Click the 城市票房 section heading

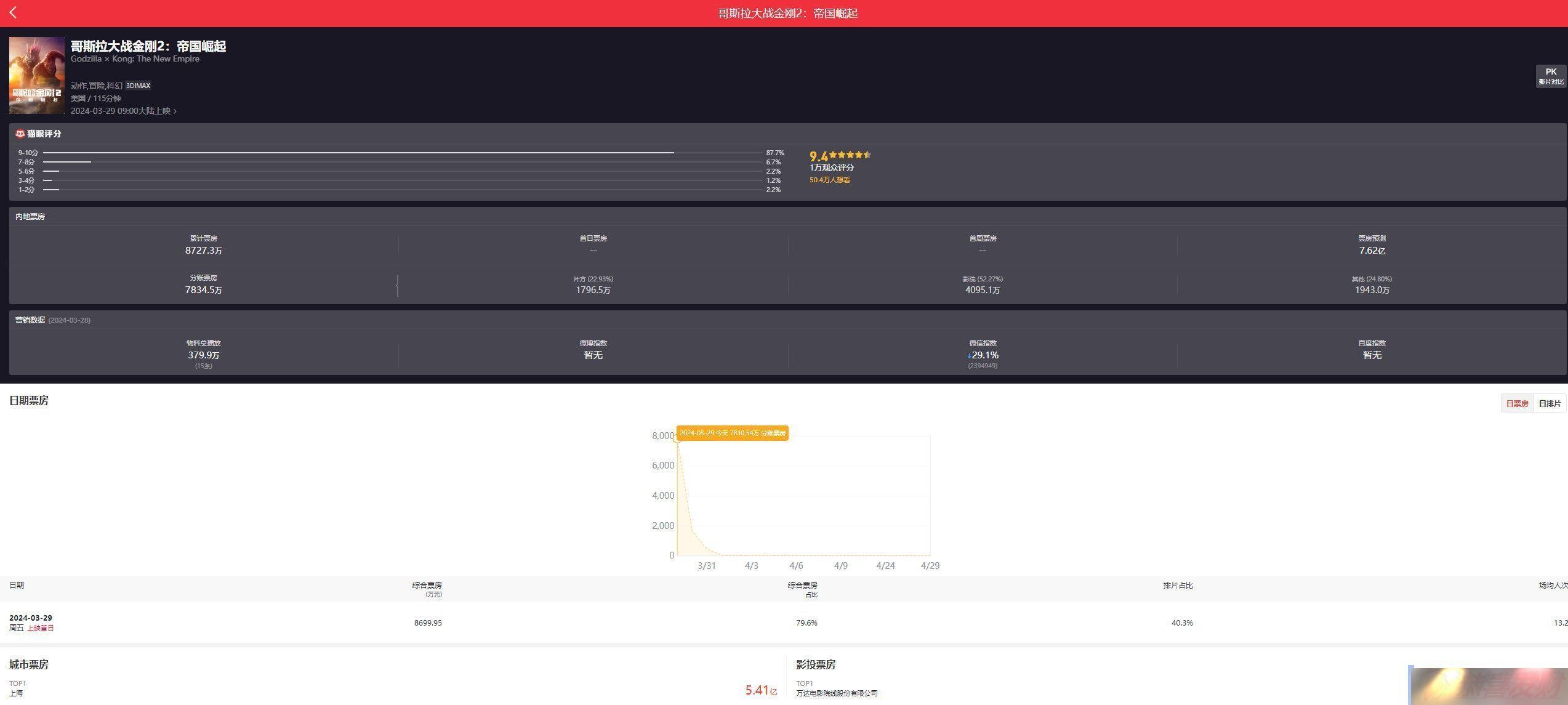coord(29,664)
